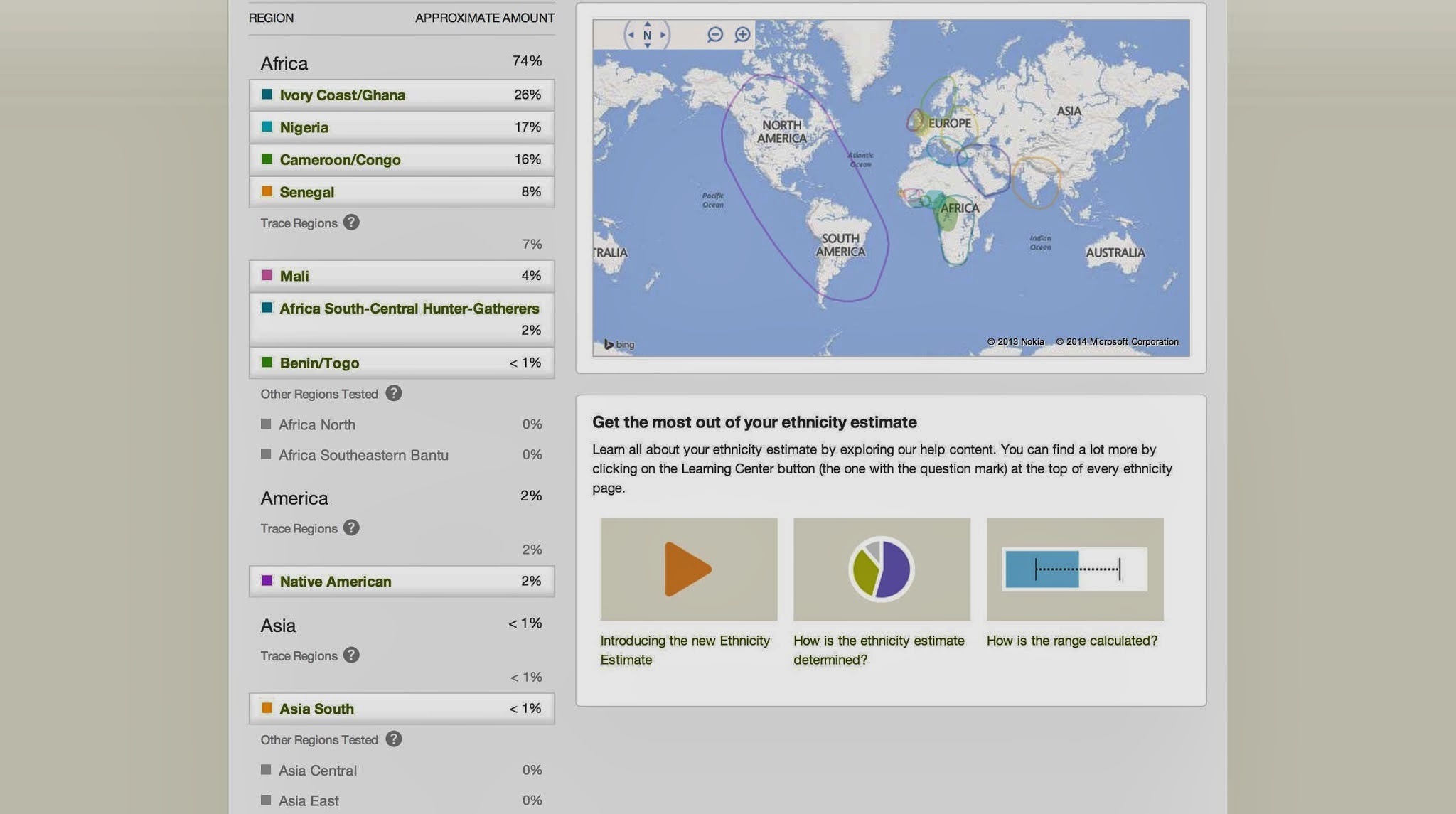Screen dimensions: 1456x814
Task: Click Asia Trace Regions question mark icon
Action: coord(351,655)
